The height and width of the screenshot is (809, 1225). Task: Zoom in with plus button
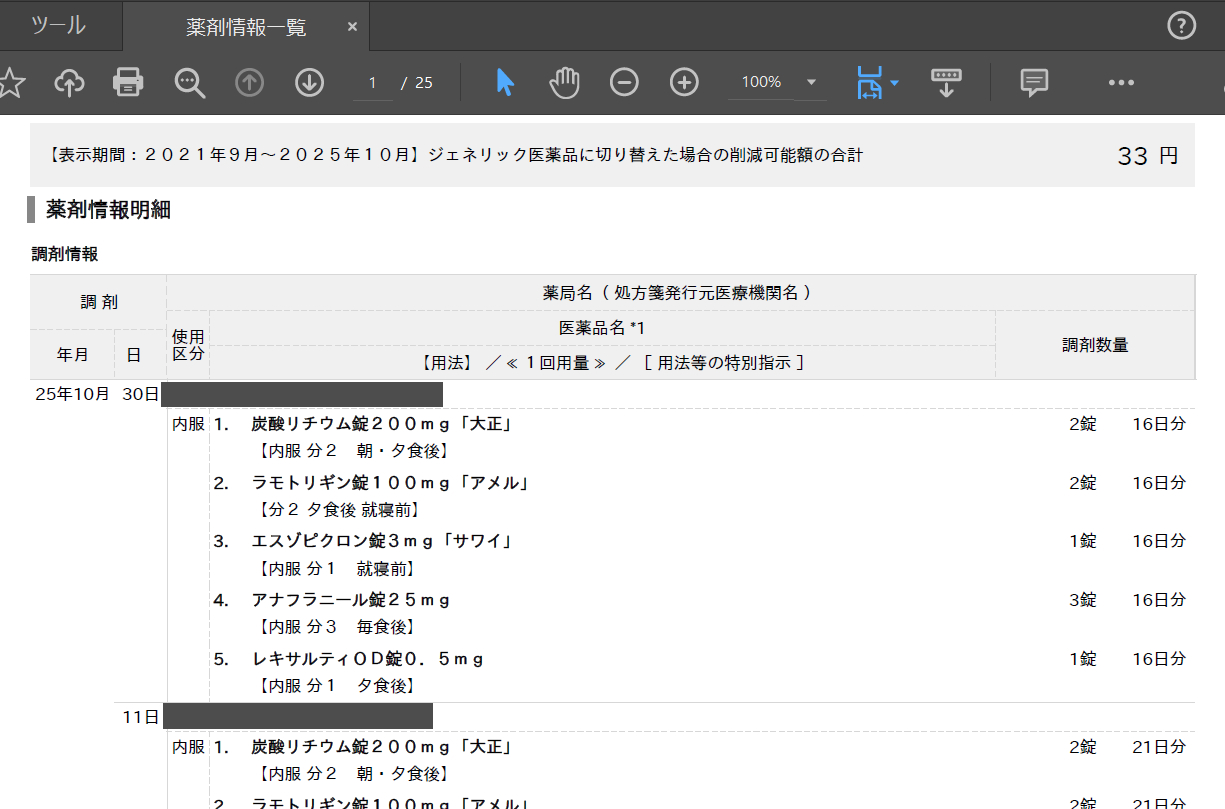tap(684, 83)
